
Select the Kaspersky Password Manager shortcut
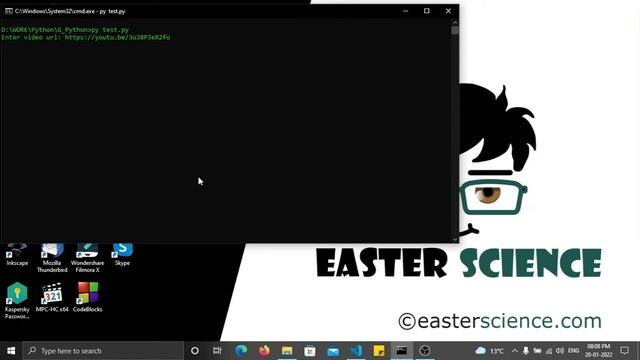coord(17,300)
